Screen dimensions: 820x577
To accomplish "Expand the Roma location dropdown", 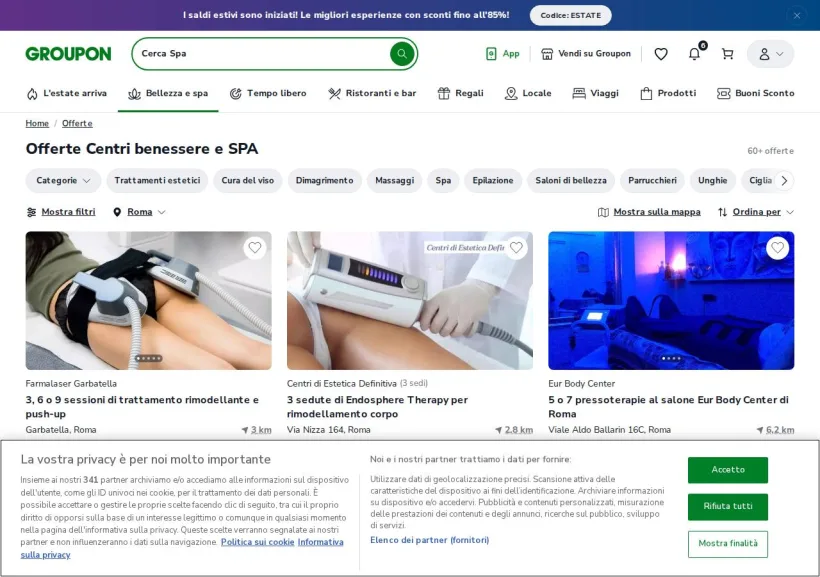I will coord(139,212).
